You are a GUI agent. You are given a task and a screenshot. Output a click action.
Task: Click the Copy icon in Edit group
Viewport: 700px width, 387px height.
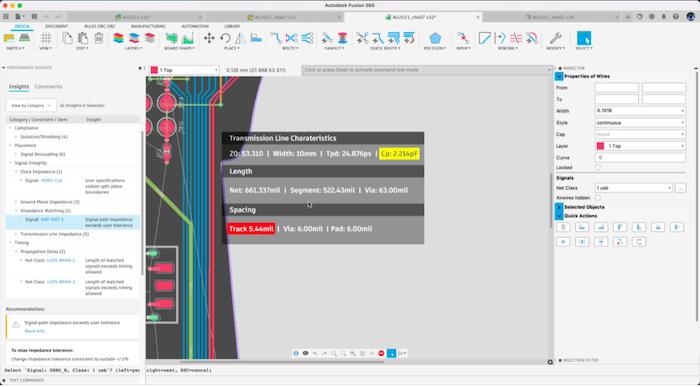click(x=67, y=38)
